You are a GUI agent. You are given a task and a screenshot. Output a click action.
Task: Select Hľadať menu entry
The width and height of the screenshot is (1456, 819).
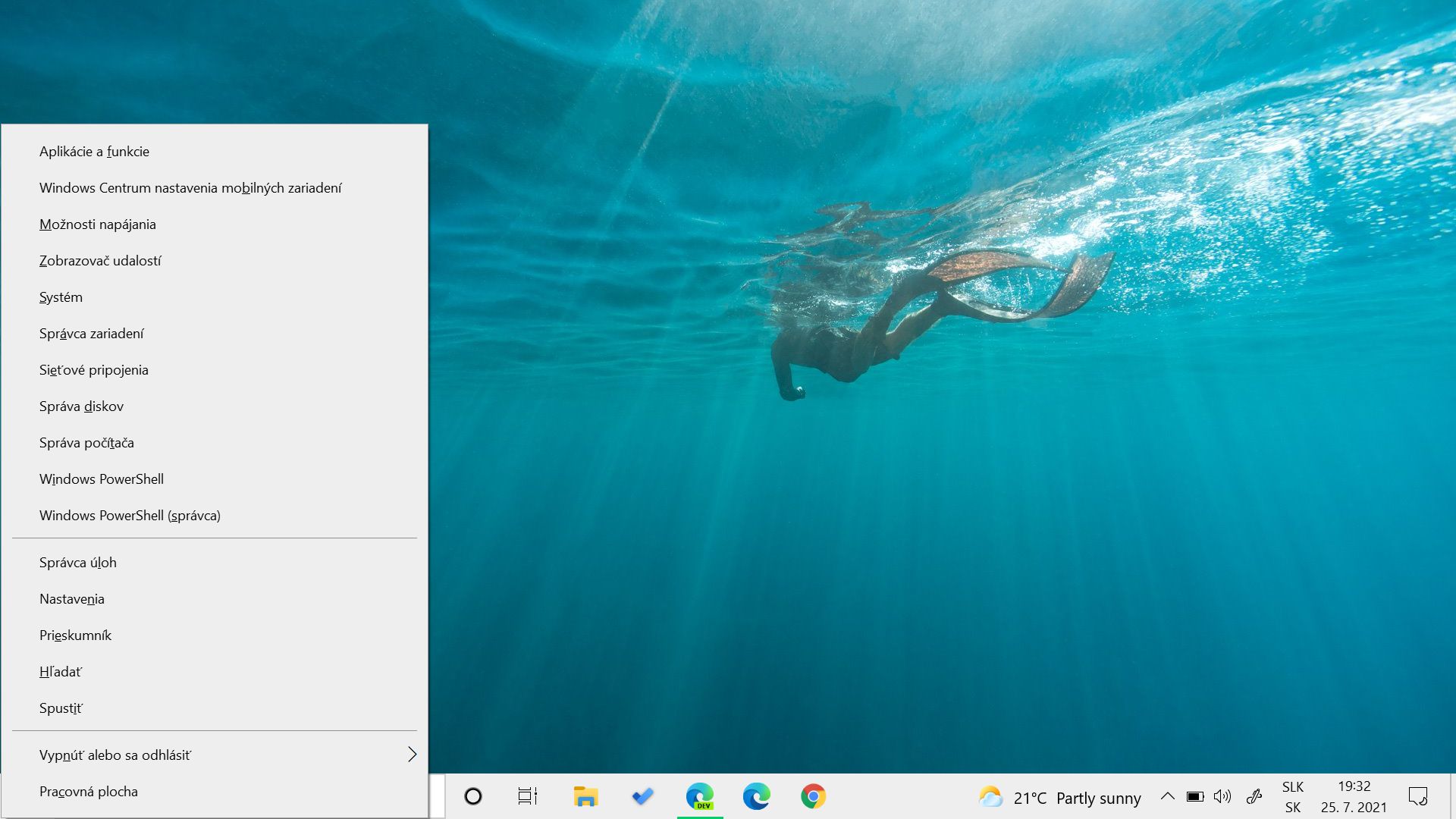pos(215,672)
